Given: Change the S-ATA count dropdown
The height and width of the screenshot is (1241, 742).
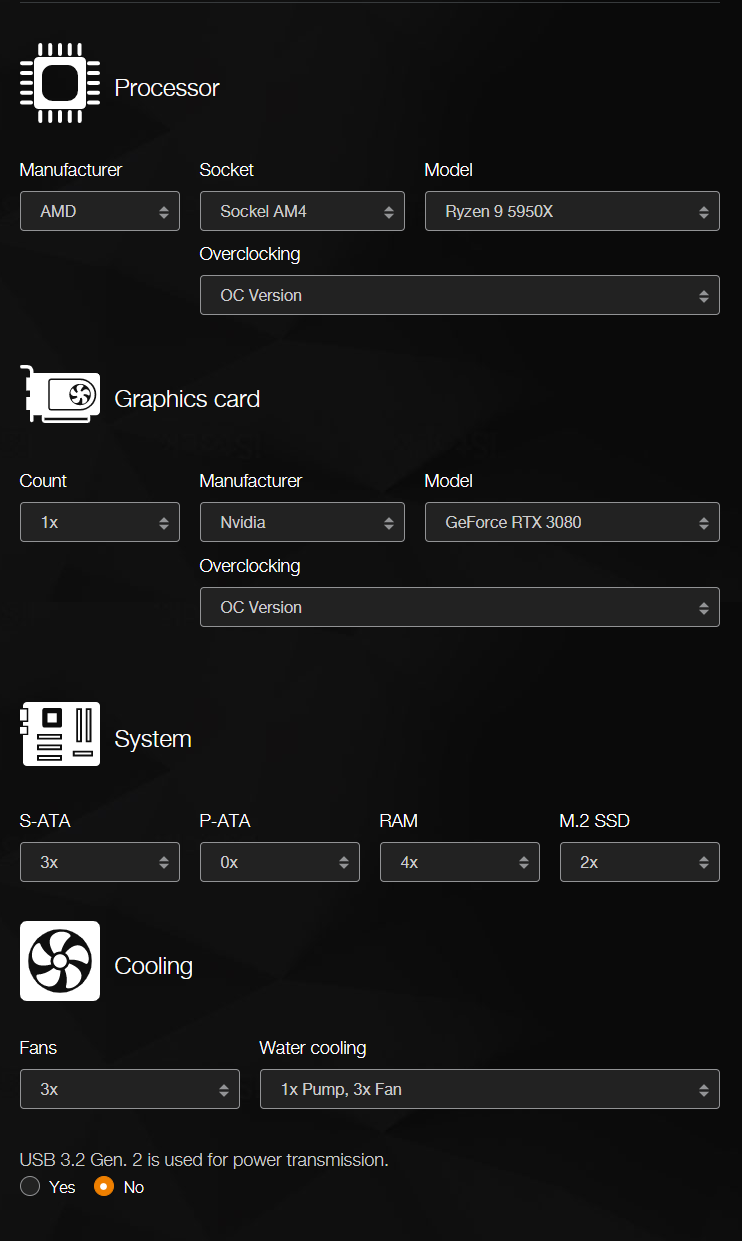Looking at the screenshot, I should click(x=100, y=862).
